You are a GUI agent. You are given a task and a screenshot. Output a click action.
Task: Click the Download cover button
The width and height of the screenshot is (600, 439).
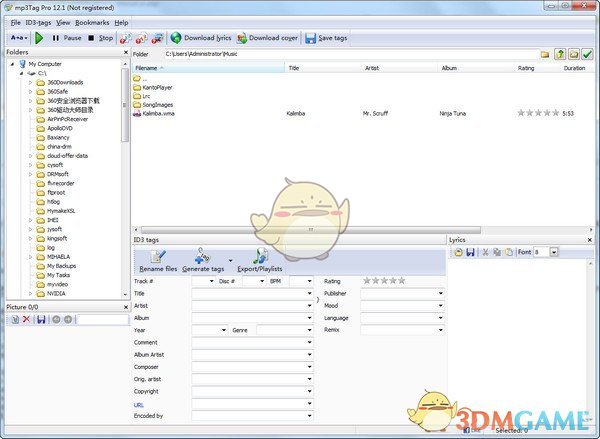(267, 38)
